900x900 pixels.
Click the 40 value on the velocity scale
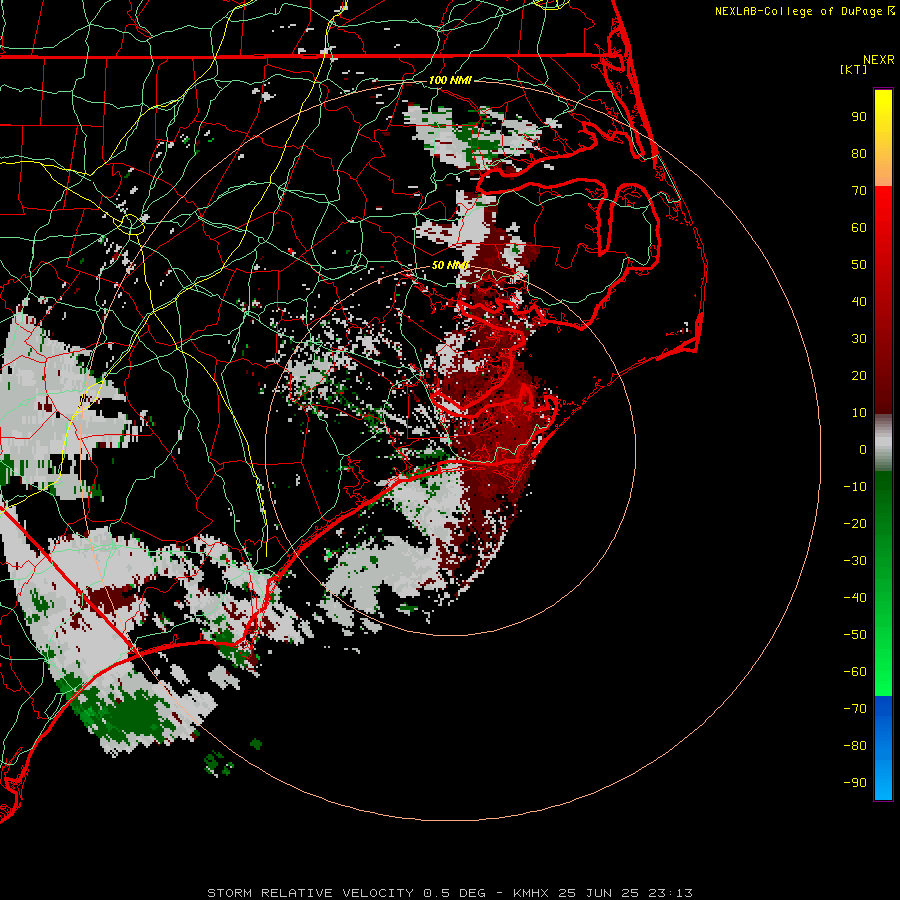pyautogui.click(x=859, y=302)
